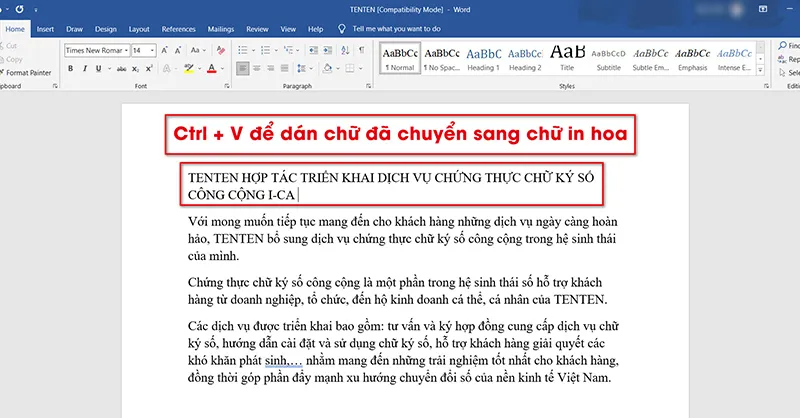800x418 pixels.
Task: Toggle Subscript formatting
Action: [x=135, y=68]
